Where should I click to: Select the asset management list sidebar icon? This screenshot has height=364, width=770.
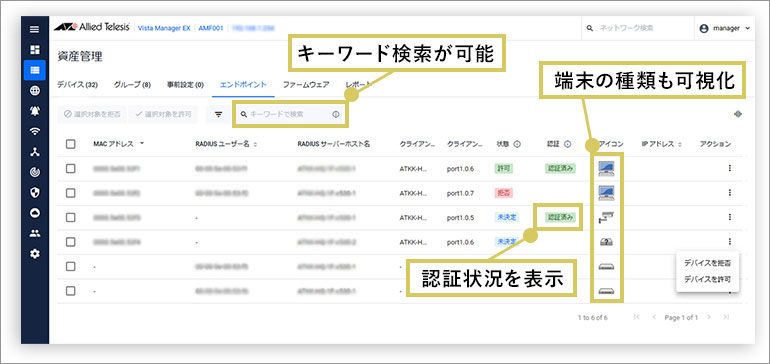pos(35,70)
